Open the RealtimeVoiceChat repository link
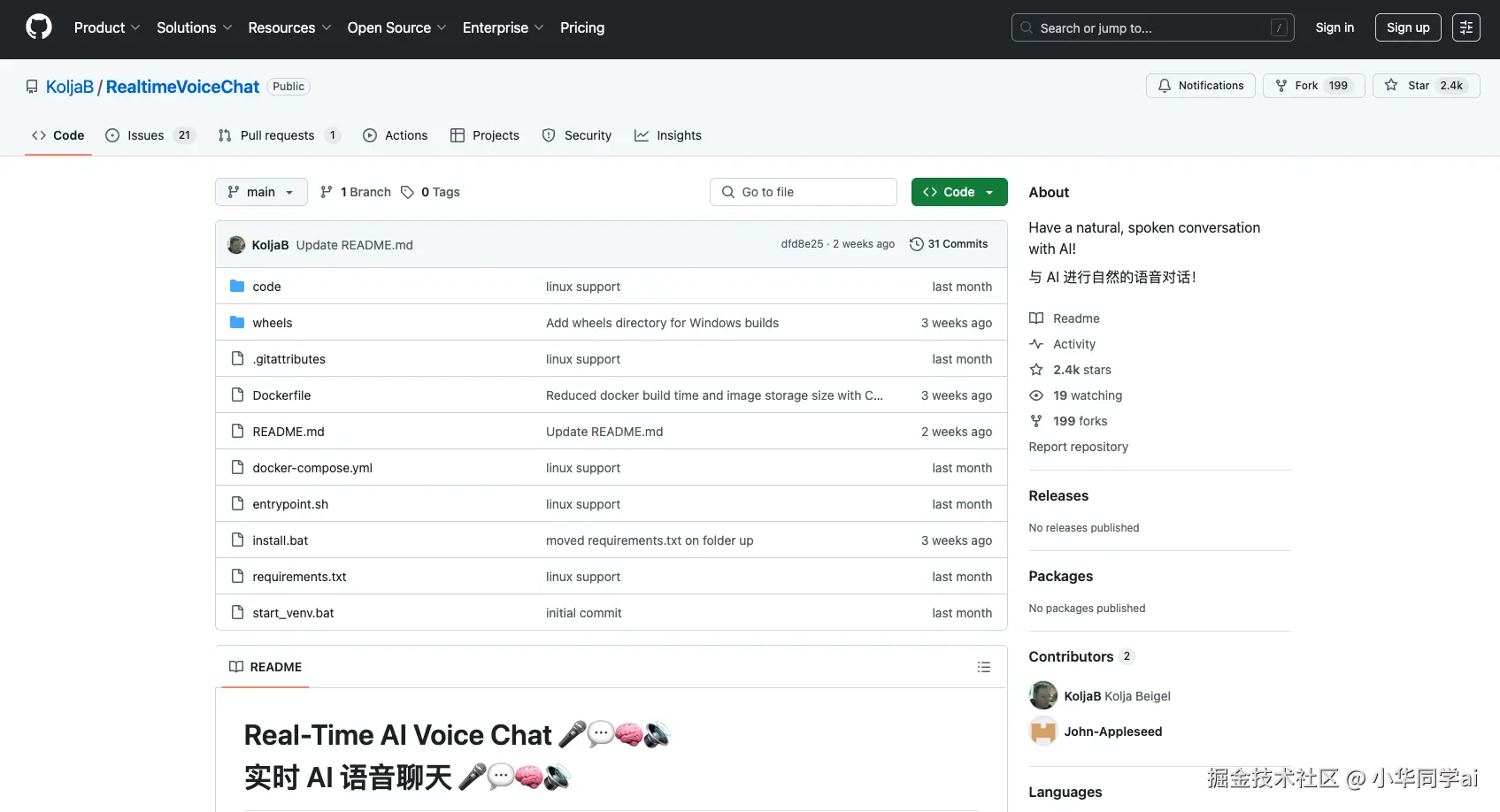 [x=182, y=87]
